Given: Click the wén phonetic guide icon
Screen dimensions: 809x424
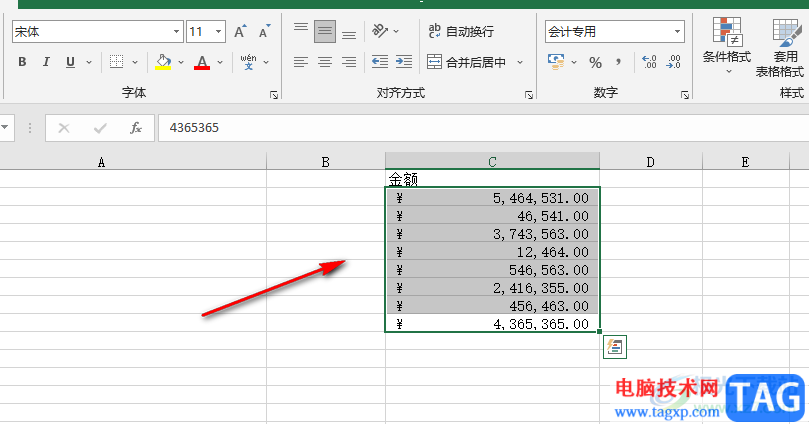Looking at the screenshot, I should coord(248,62).
